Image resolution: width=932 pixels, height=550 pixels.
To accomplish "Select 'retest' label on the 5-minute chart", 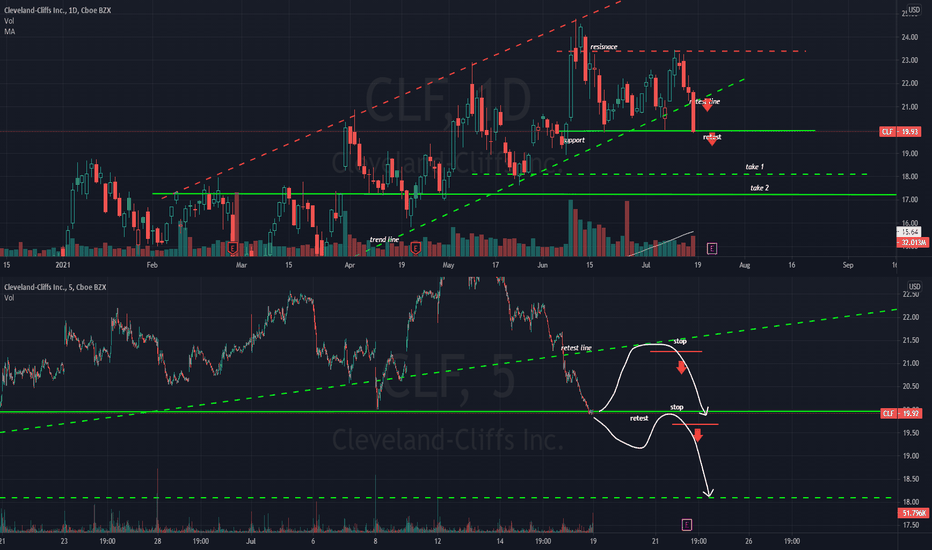I will pyautogui.click(x=639, y=419).
